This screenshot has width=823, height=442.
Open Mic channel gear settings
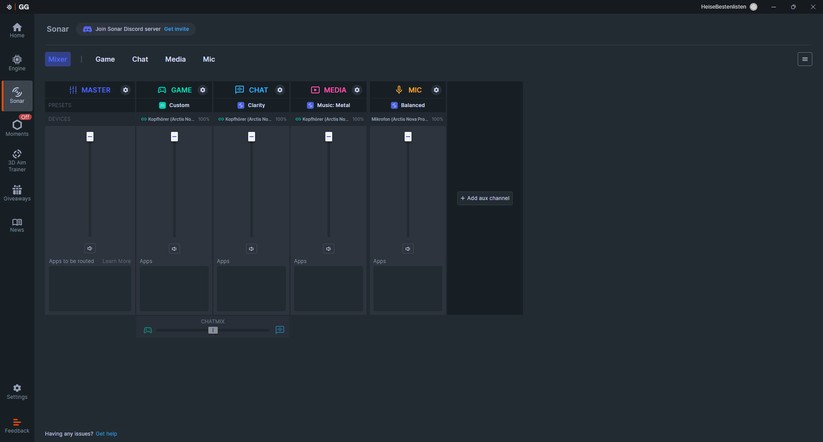[x=436, y=90]
